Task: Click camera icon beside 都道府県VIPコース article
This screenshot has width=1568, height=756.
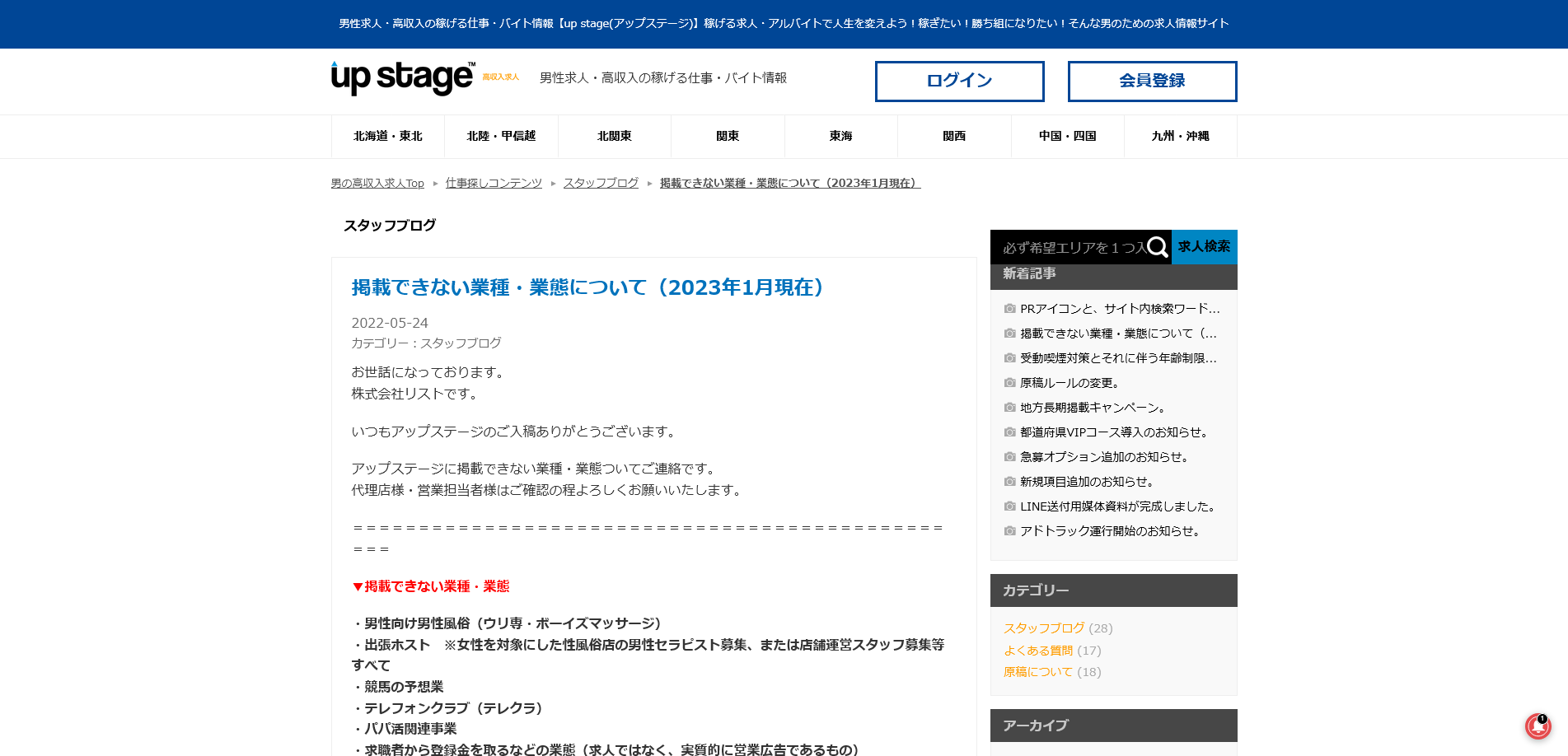Action: point(1009,432)
